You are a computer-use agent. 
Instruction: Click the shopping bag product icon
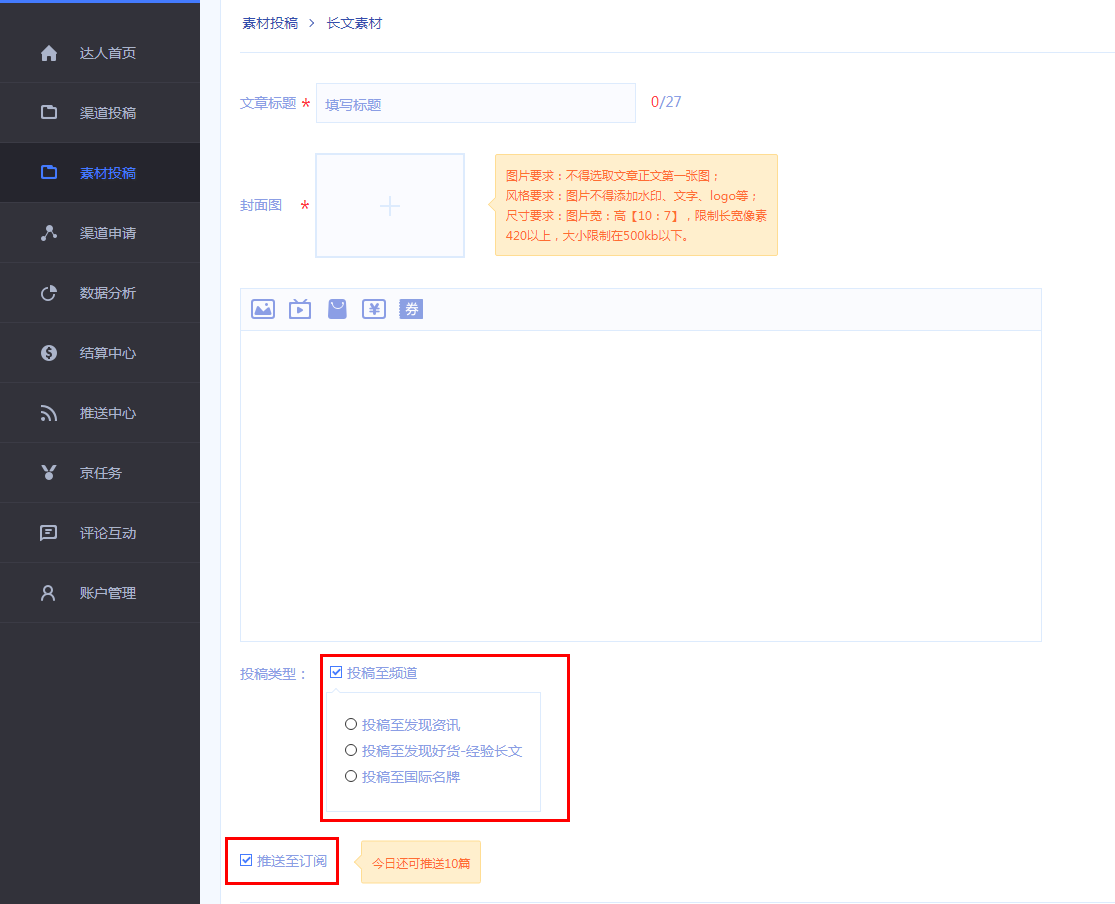pos(337,309)
